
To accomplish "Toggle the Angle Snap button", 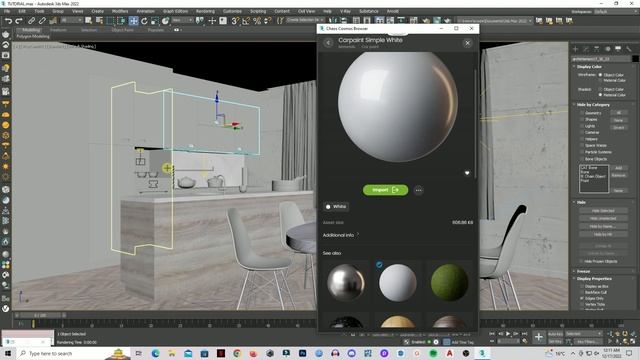I will (246, 20).
